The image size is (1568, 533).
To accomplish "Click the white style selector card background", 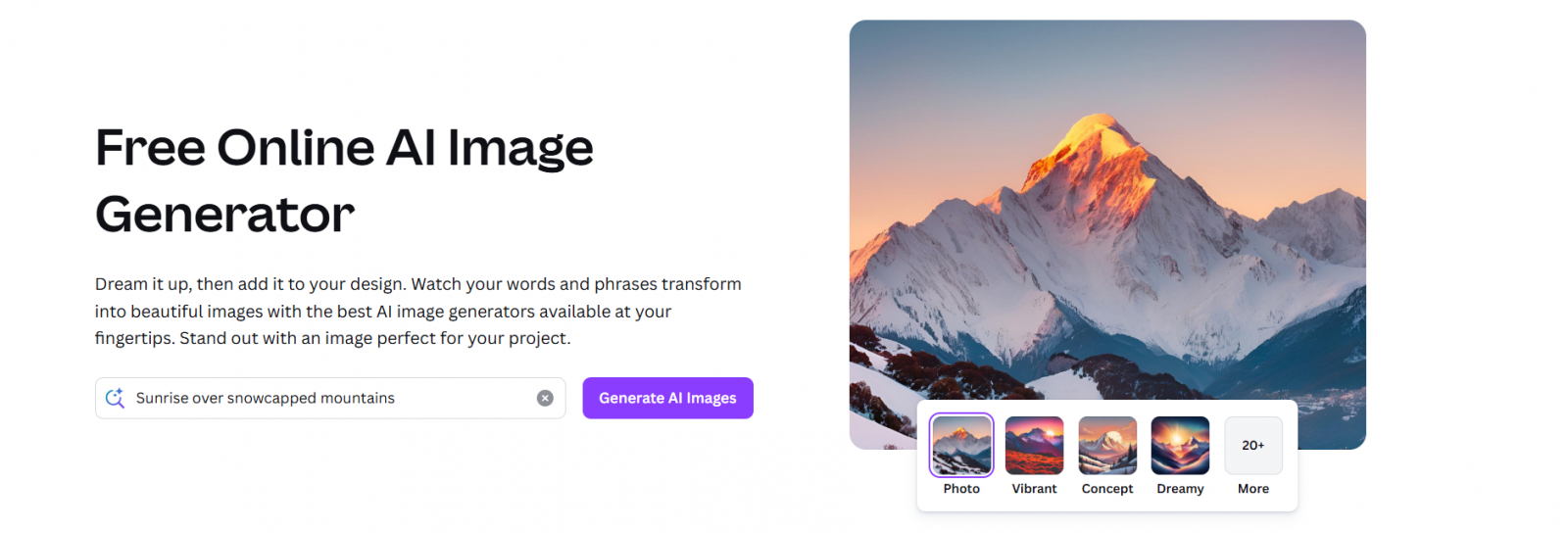I will tap(1107, 504).
